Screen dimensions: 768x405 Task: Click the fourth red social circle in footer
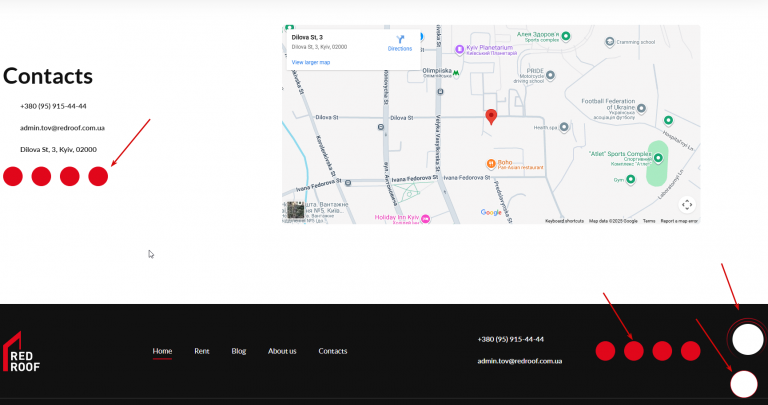coord(691,351)
